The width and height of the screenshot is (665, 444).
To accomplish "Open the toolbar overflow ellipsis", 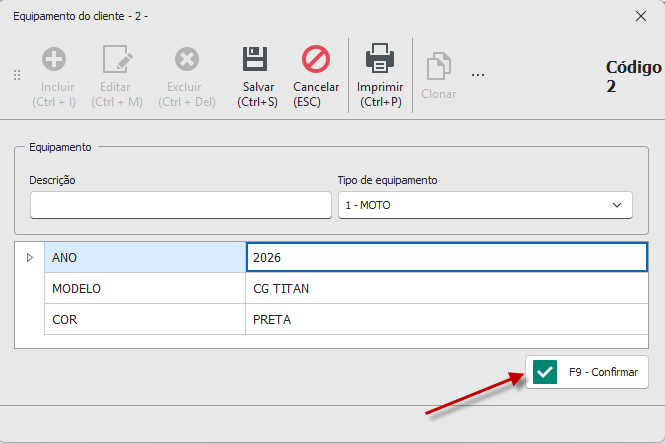I will [478, 75].
